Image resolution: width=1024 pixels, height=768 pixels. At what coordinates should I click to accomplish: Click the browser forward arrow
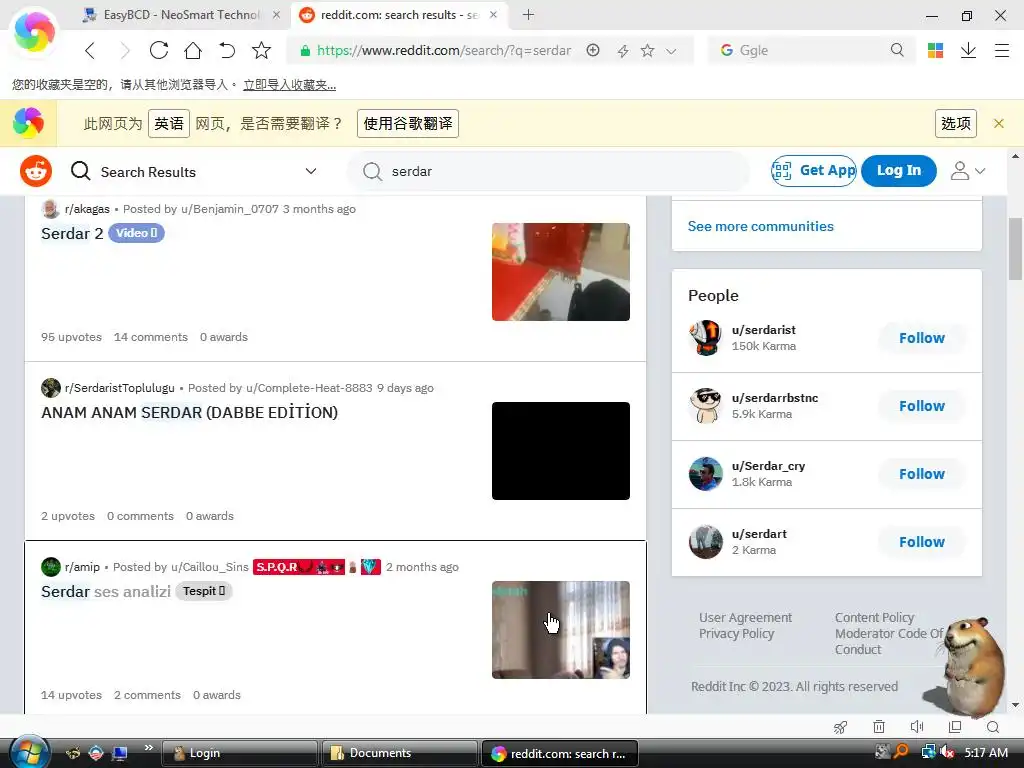click(x=125, y=50)
